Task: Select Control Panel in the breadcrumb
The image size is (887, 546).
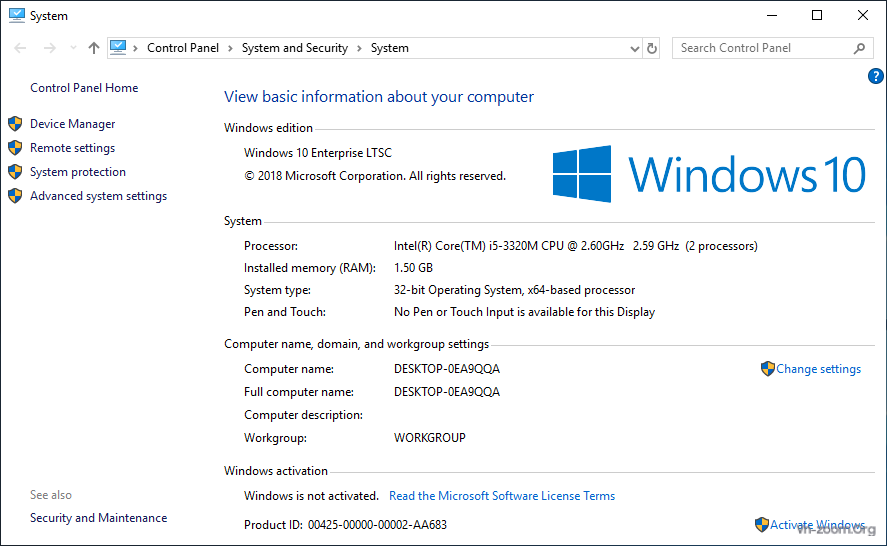Action: [x=183, y=48]
